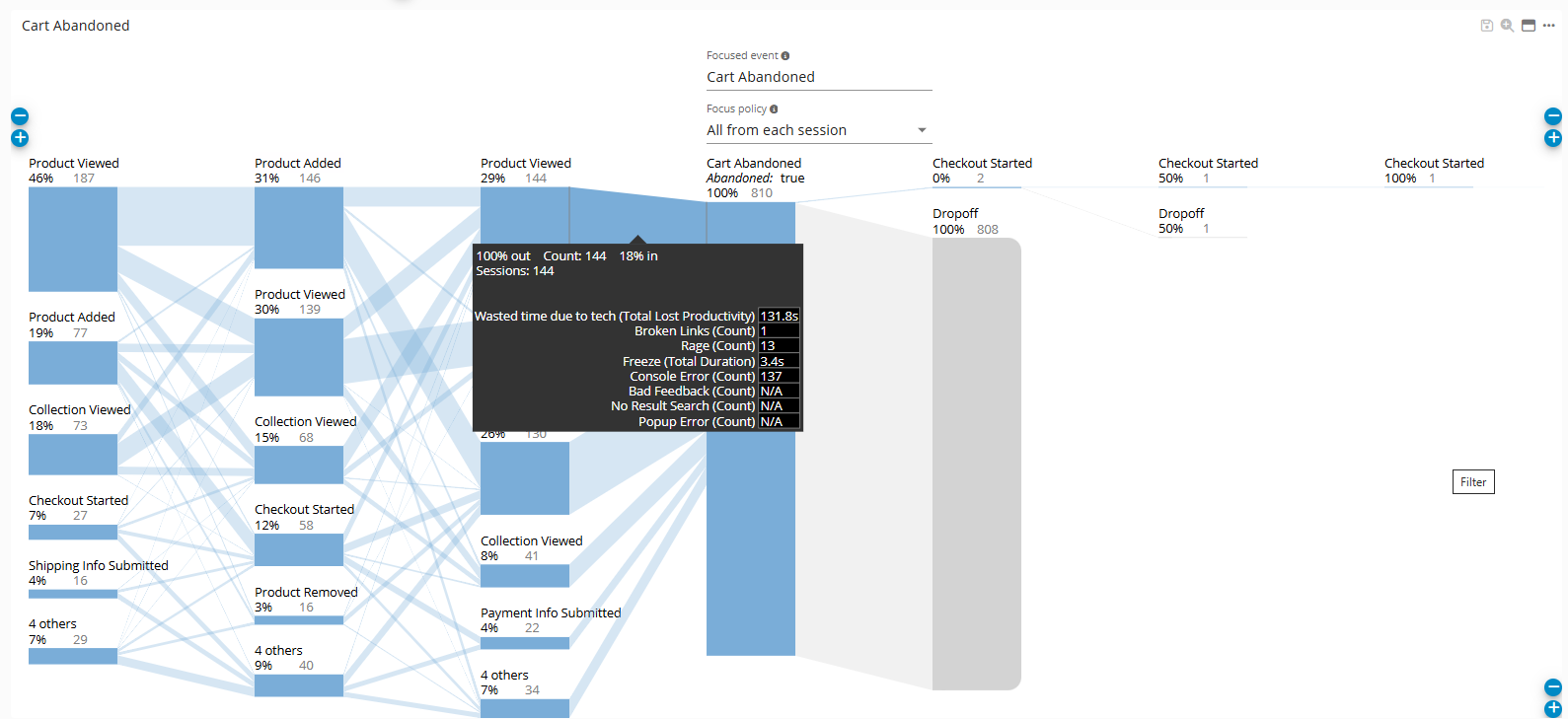Click the magnifier zoom icon in header

click(1507, 26)
